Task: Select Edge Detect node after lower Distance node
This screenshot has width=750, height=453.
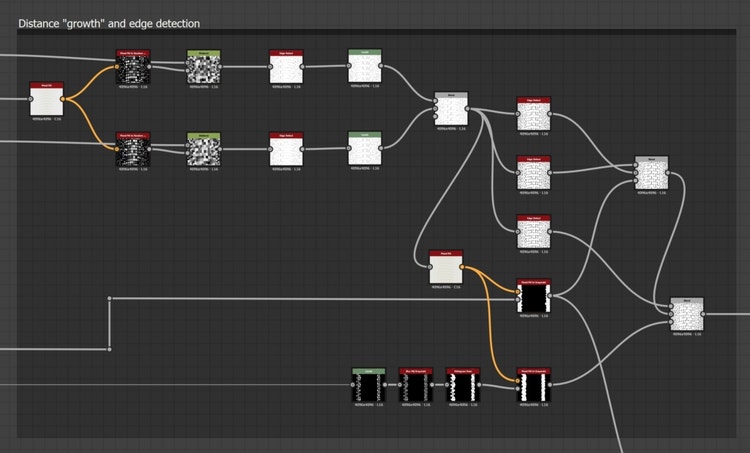Action: point(286,149)
